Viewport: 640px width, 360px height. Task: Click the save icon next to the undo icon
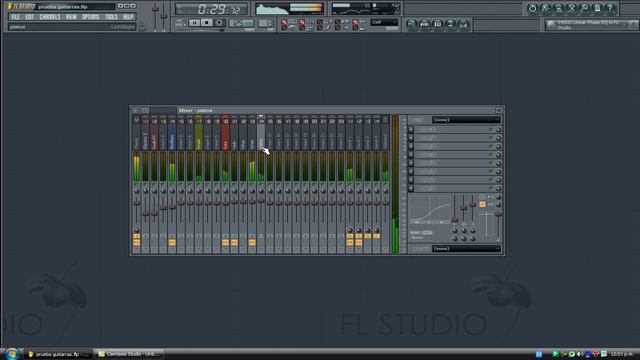pos(545,8)
